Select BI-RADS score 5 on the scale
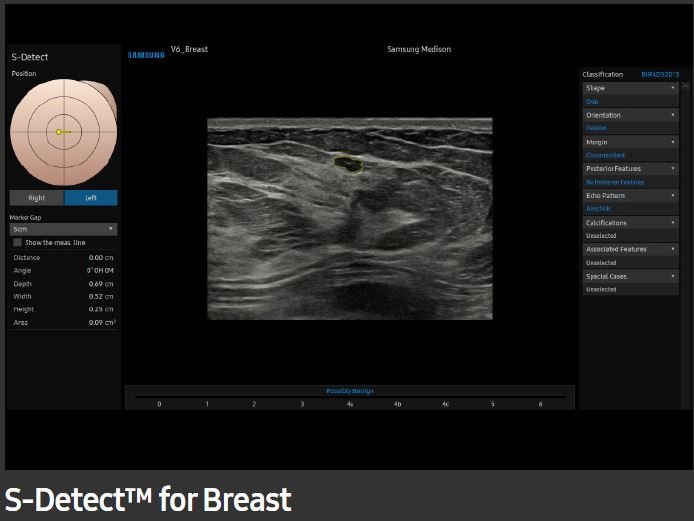Screen dimensions: 694x521 pyautogui.click(x=493, y=404)
